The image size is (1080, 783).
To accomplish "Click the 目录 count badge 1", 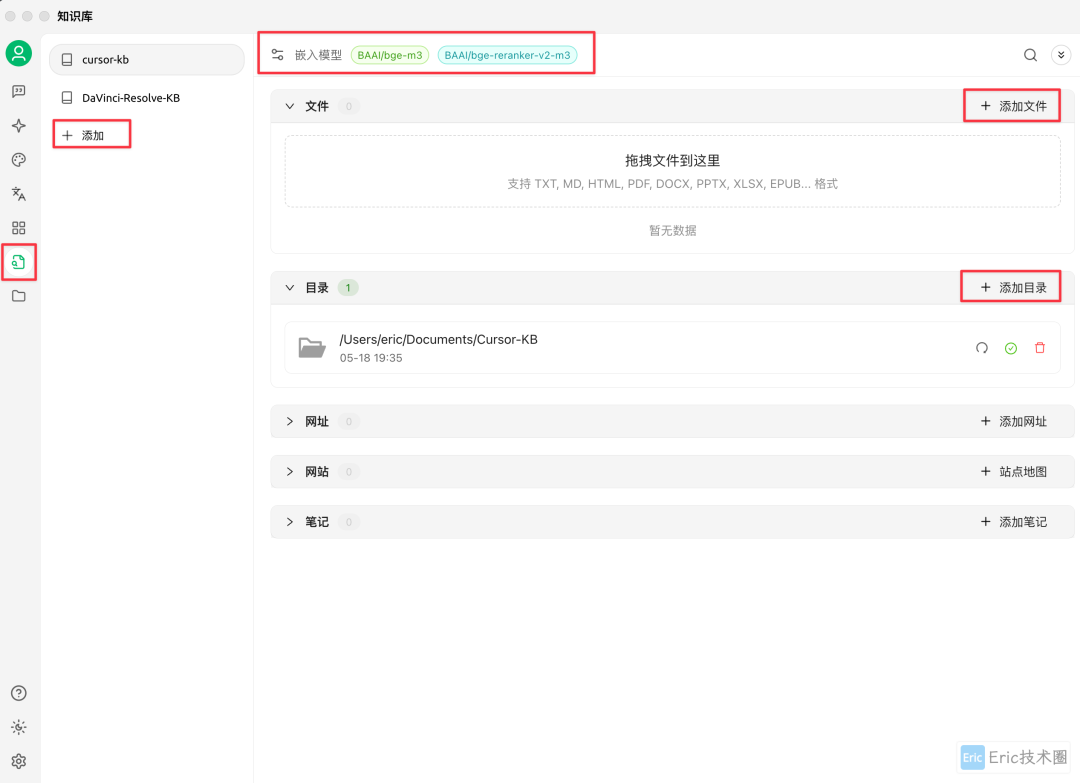I will [x=348, y=288].
